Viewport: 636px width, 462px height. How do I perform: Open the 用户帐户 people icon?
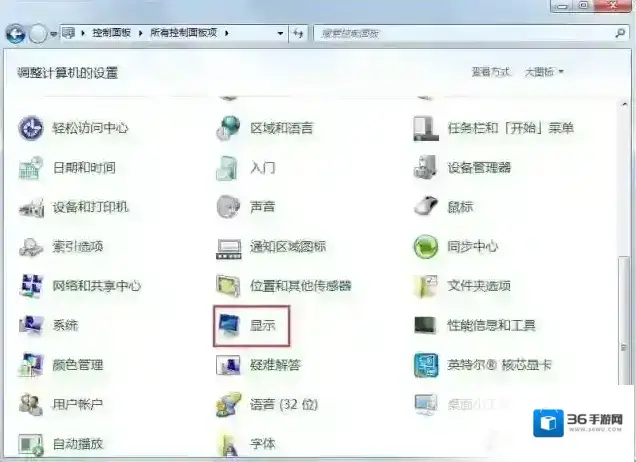tap(31, 404)
